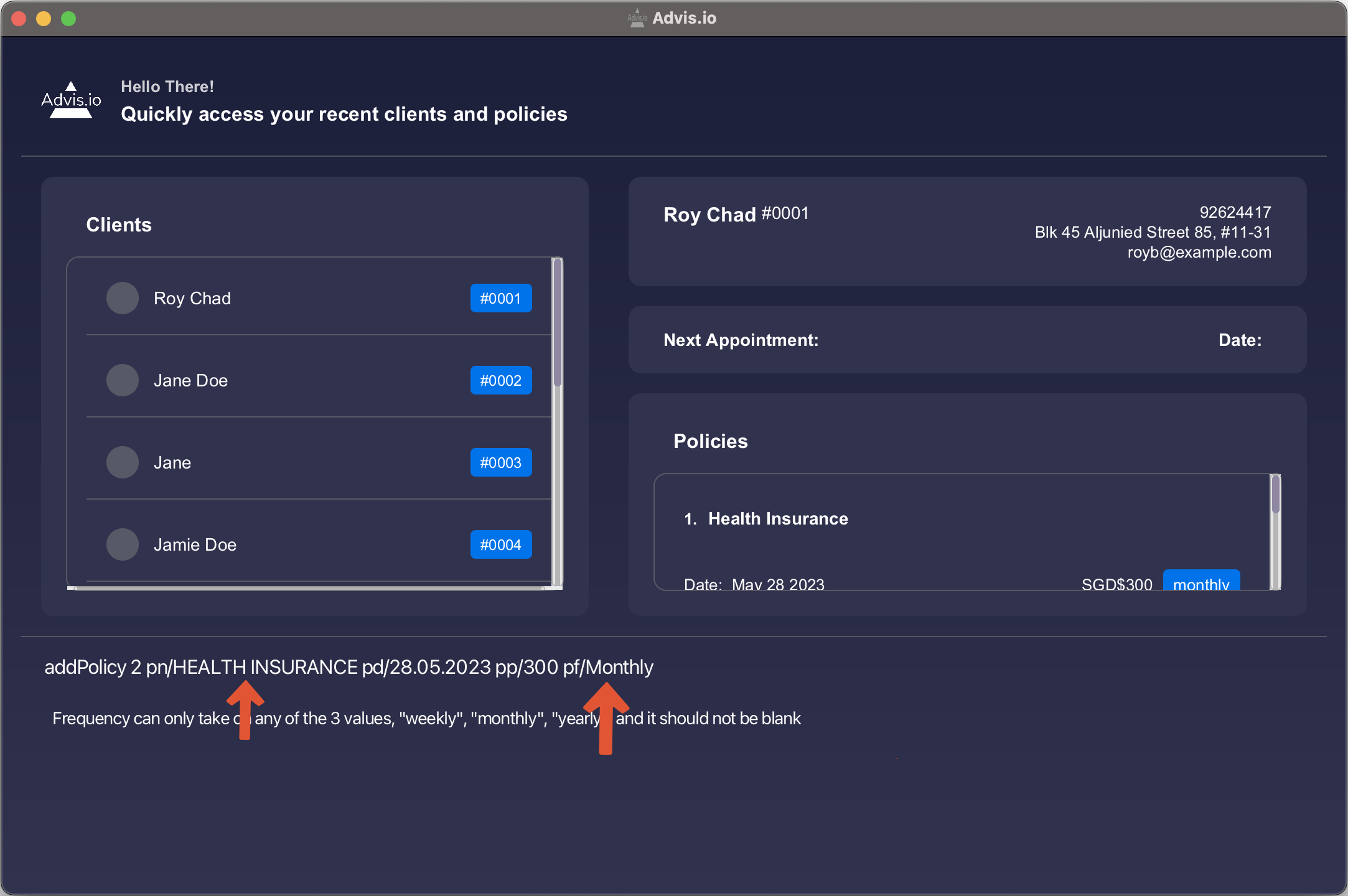This screenshot has width=1348, height=896.
Task: Click the policies list vertical scrollbar
Action: point(1275,495)
